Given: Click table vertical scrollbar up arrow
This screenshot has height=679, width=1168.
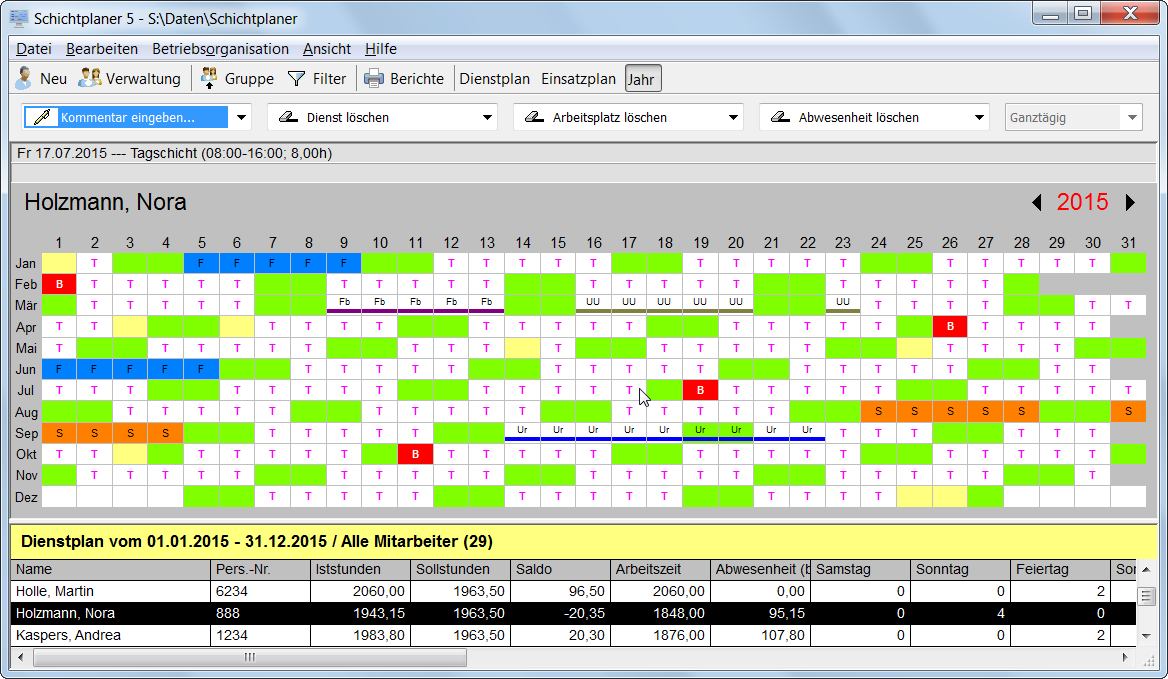Looking at the screenshot, I should (x=1146, y=570).
